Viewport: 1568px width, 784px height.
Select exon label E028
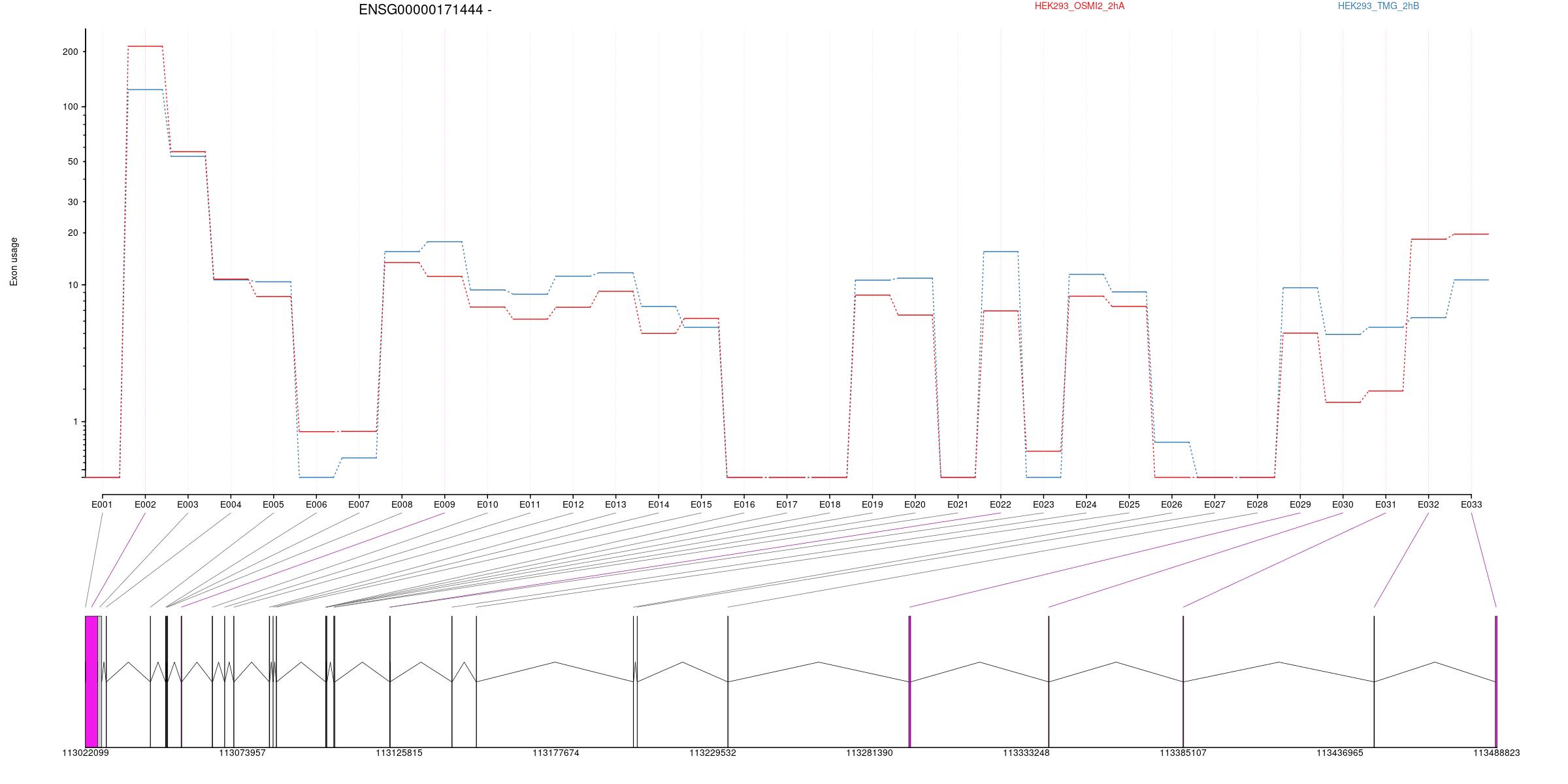(x=1257, y=504)
